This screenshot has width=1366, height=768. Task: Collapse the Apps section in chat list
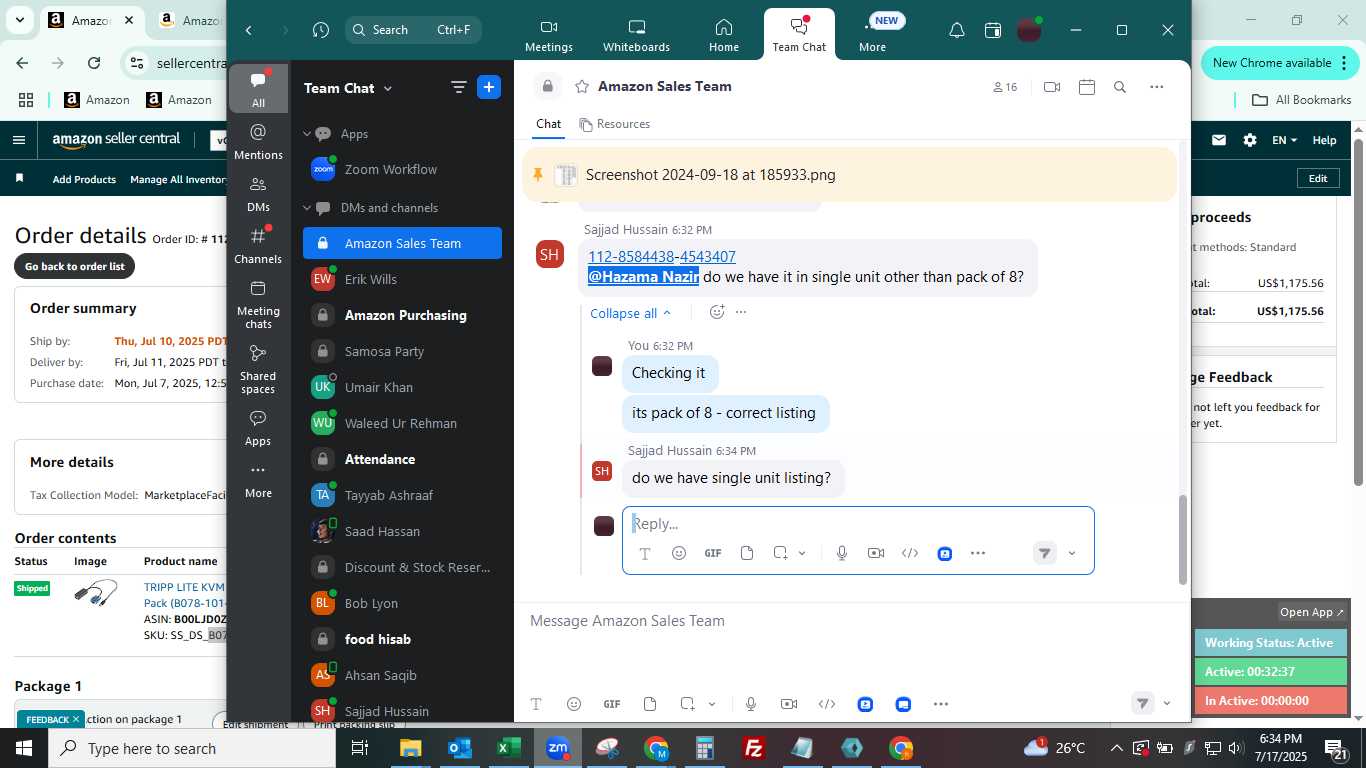[308, 133]
